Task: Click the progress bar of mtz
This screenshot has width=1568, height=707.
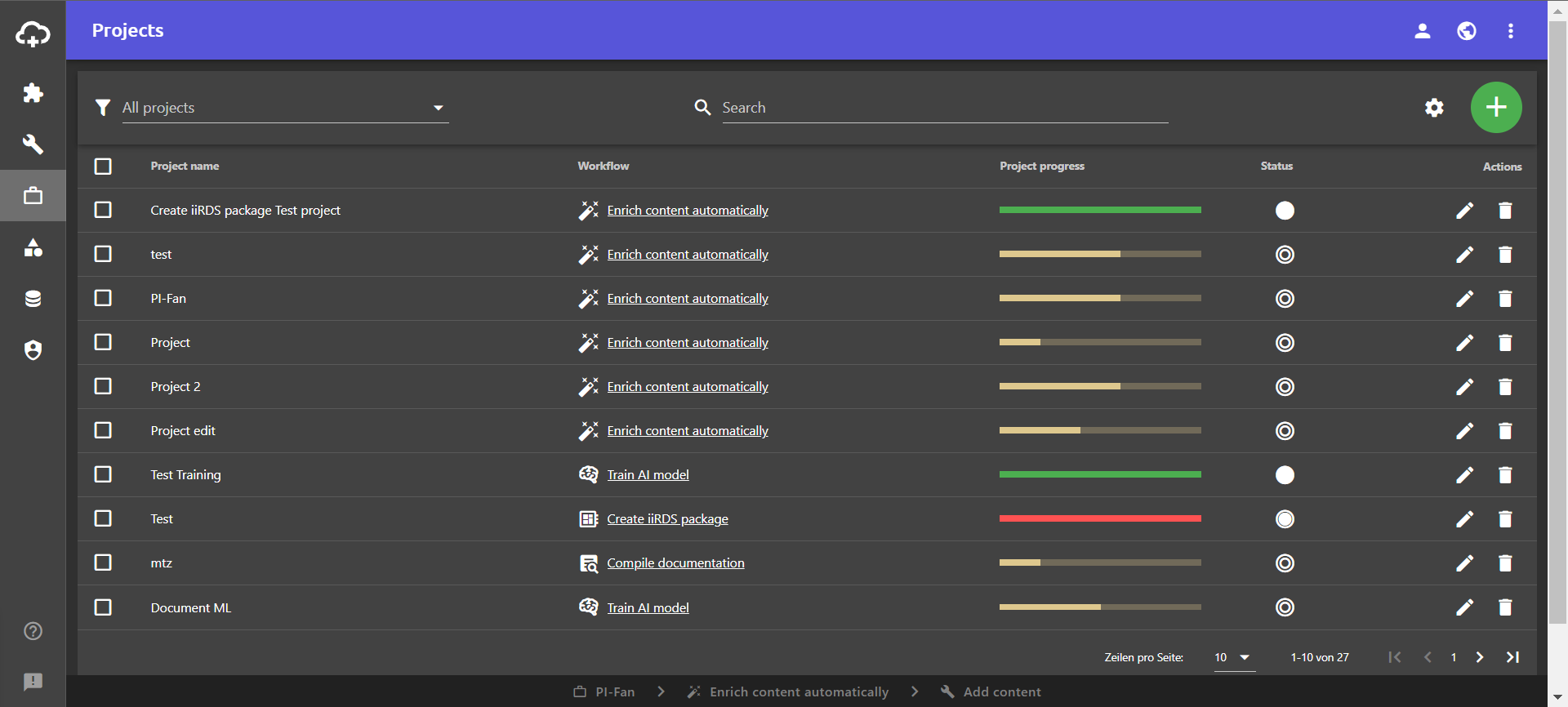Action: point(1100,562)
